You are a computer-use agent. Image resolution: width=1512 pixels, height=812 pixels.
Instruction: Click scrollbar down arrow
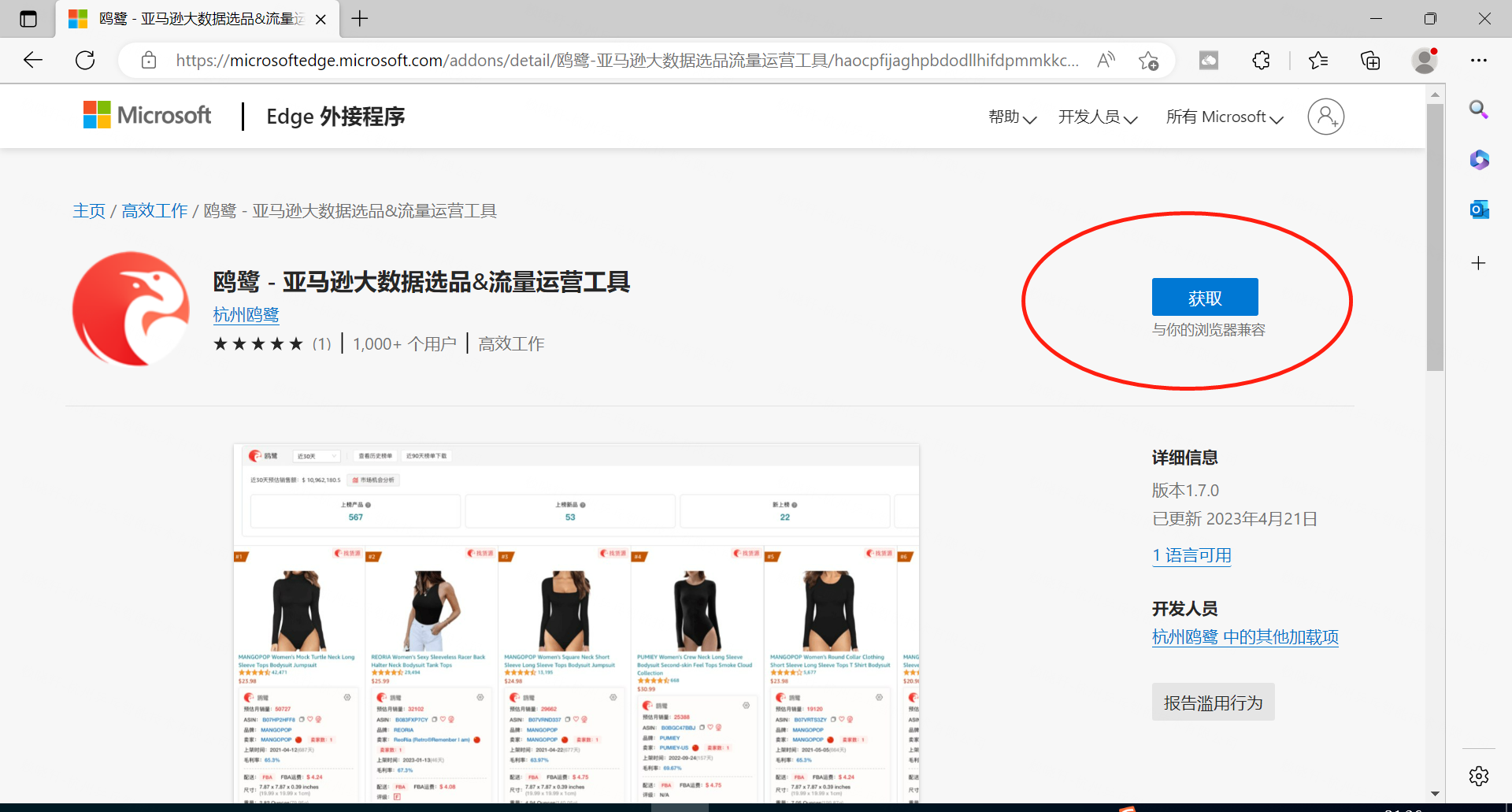[1435, 794]
